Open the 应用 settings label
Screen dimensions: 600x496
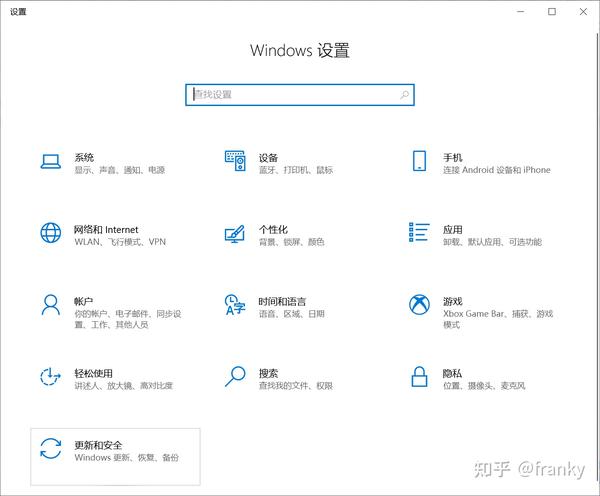[453, 230]
